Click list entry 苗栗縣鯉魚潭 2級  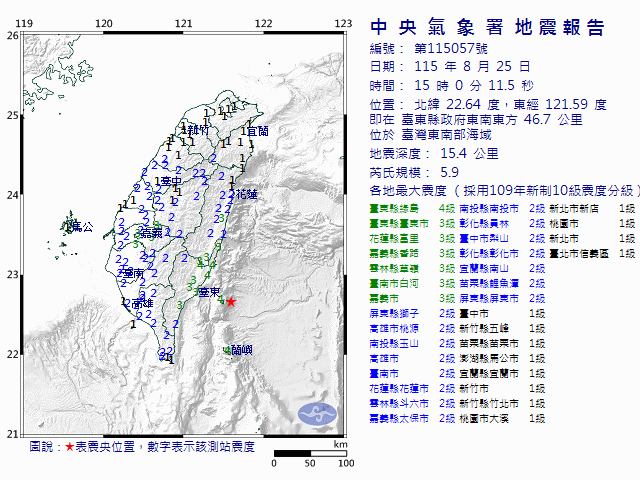click(502, 283)
